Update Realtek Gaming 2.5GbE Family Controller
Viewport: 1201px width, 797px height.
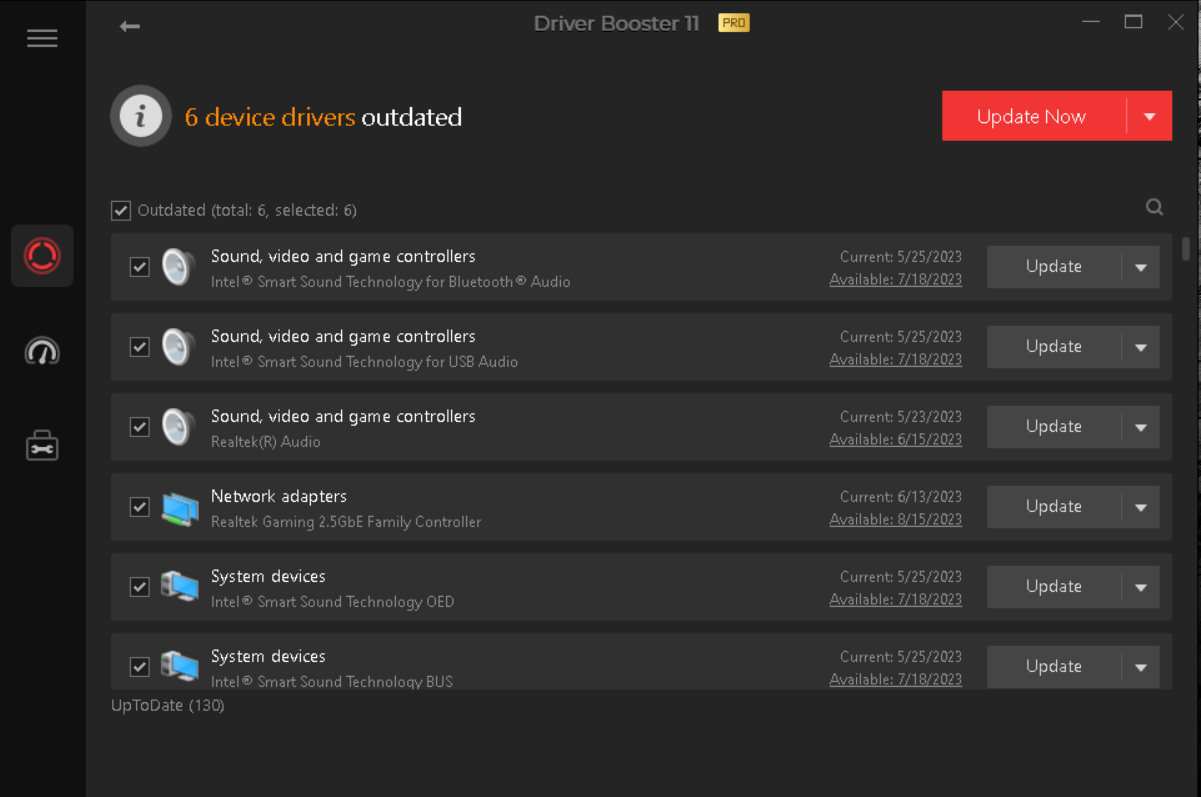click(x=1054, y=507)
